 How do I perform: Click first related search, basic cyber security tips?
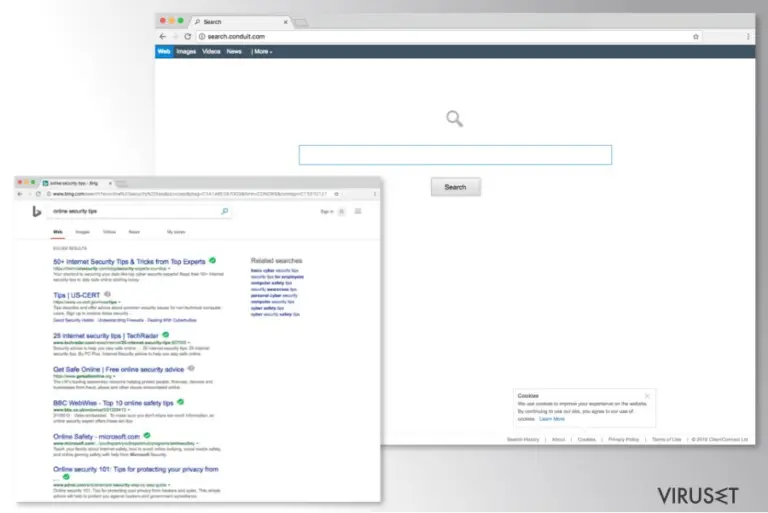tap(275, 270)
